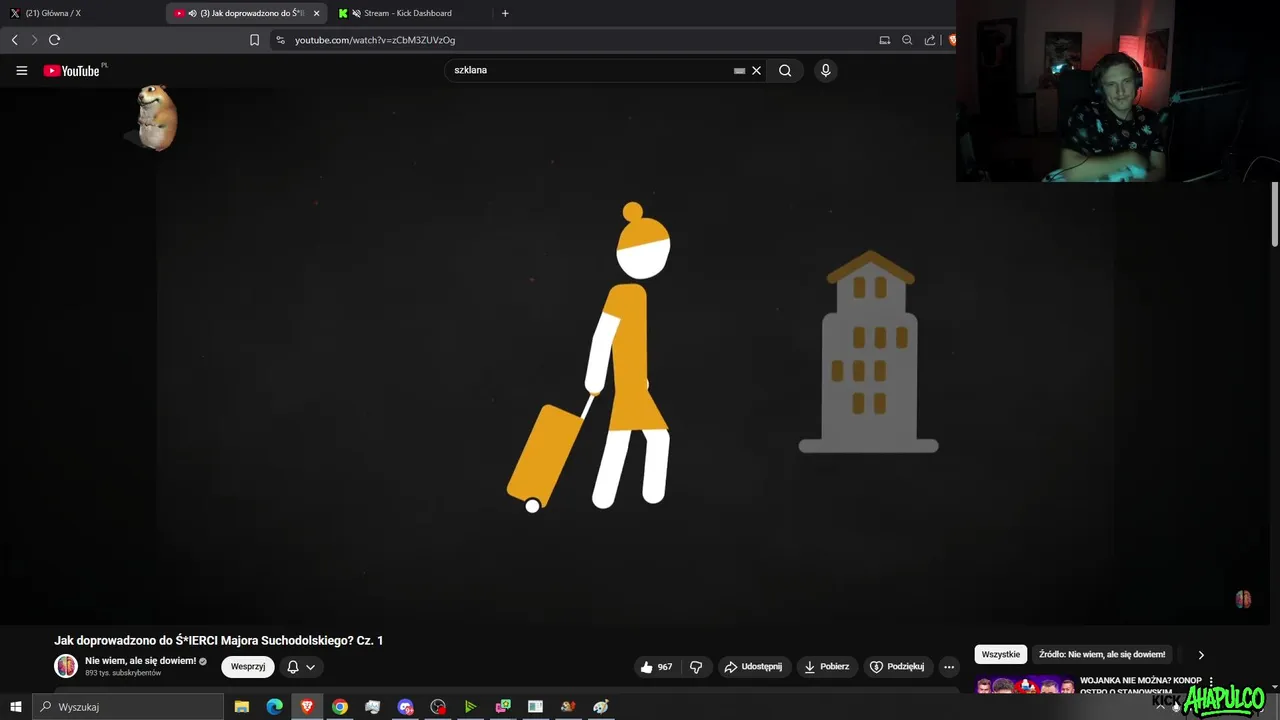Go forward with the browser forward arrow
This screenshot has width=1280, height=720.
(34, 40)
